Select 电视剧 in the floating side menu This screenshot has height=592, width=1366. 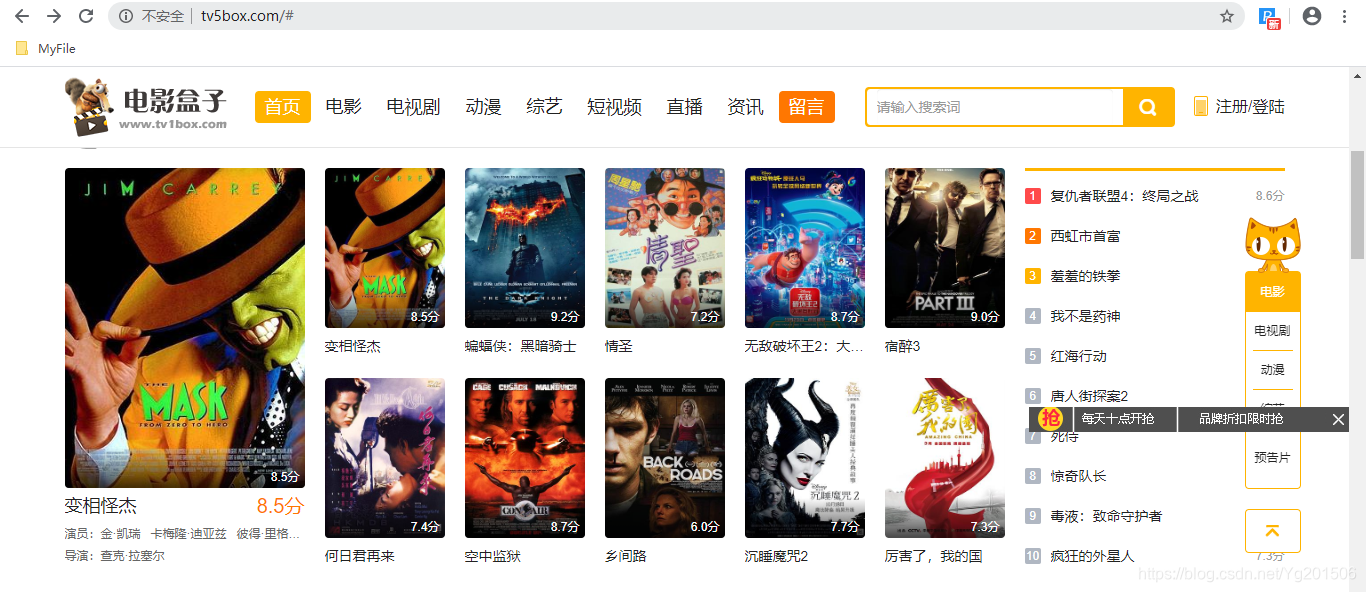1272,331
